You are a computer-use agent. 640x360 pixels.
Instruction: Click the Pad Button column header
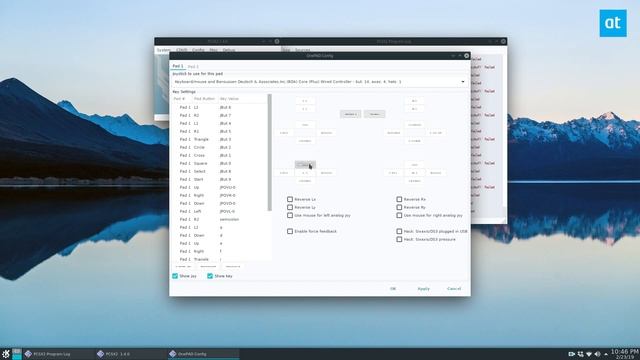coord(204,99)
